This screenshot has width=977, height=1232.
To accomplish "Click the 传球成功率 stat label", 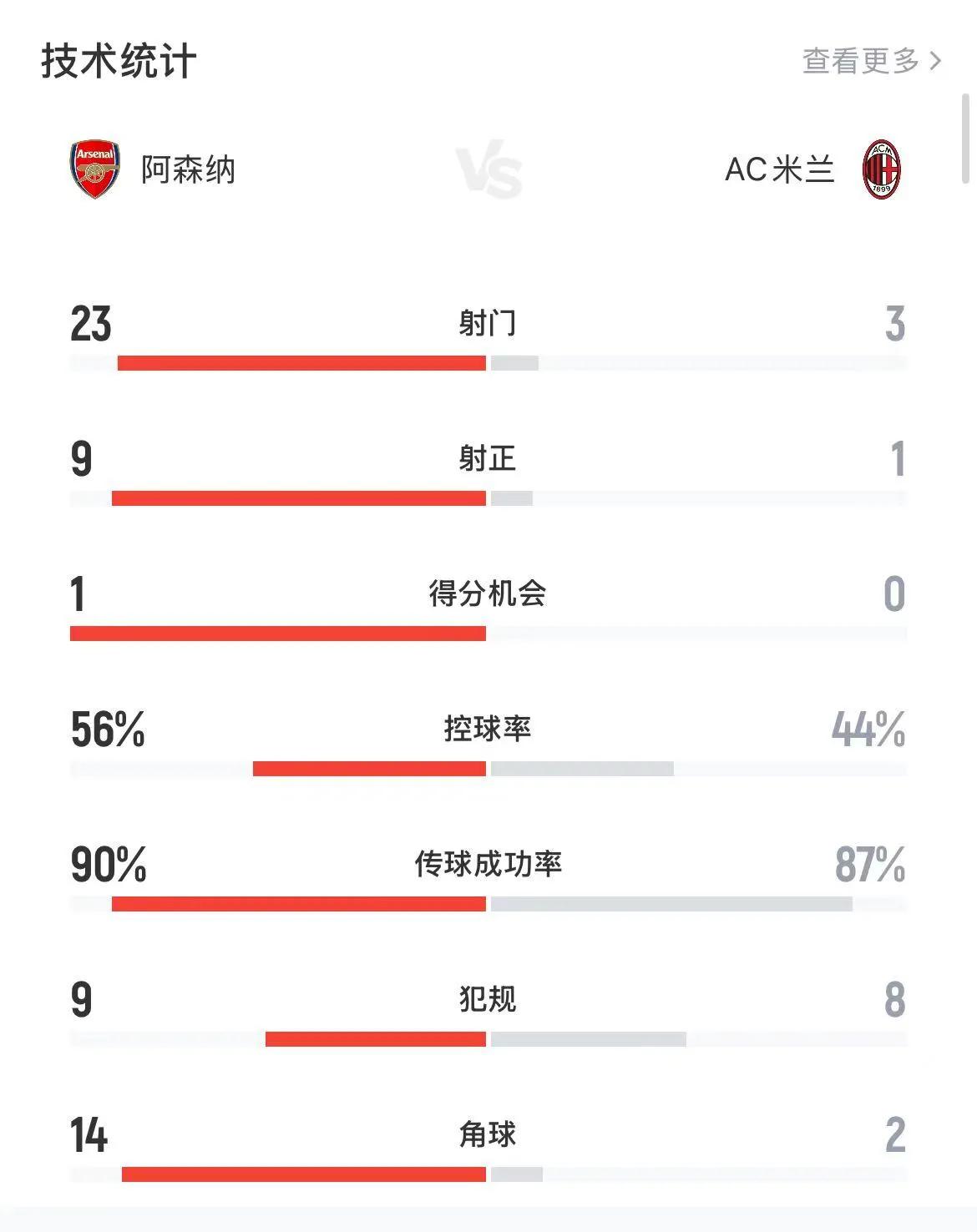I will (488, 864).
